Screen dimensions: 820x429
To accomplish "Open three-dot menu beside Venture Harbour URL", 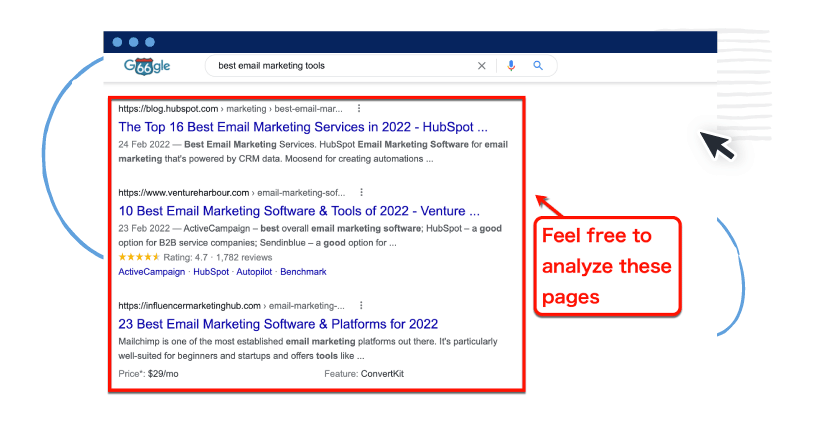I will click(362, 192).
